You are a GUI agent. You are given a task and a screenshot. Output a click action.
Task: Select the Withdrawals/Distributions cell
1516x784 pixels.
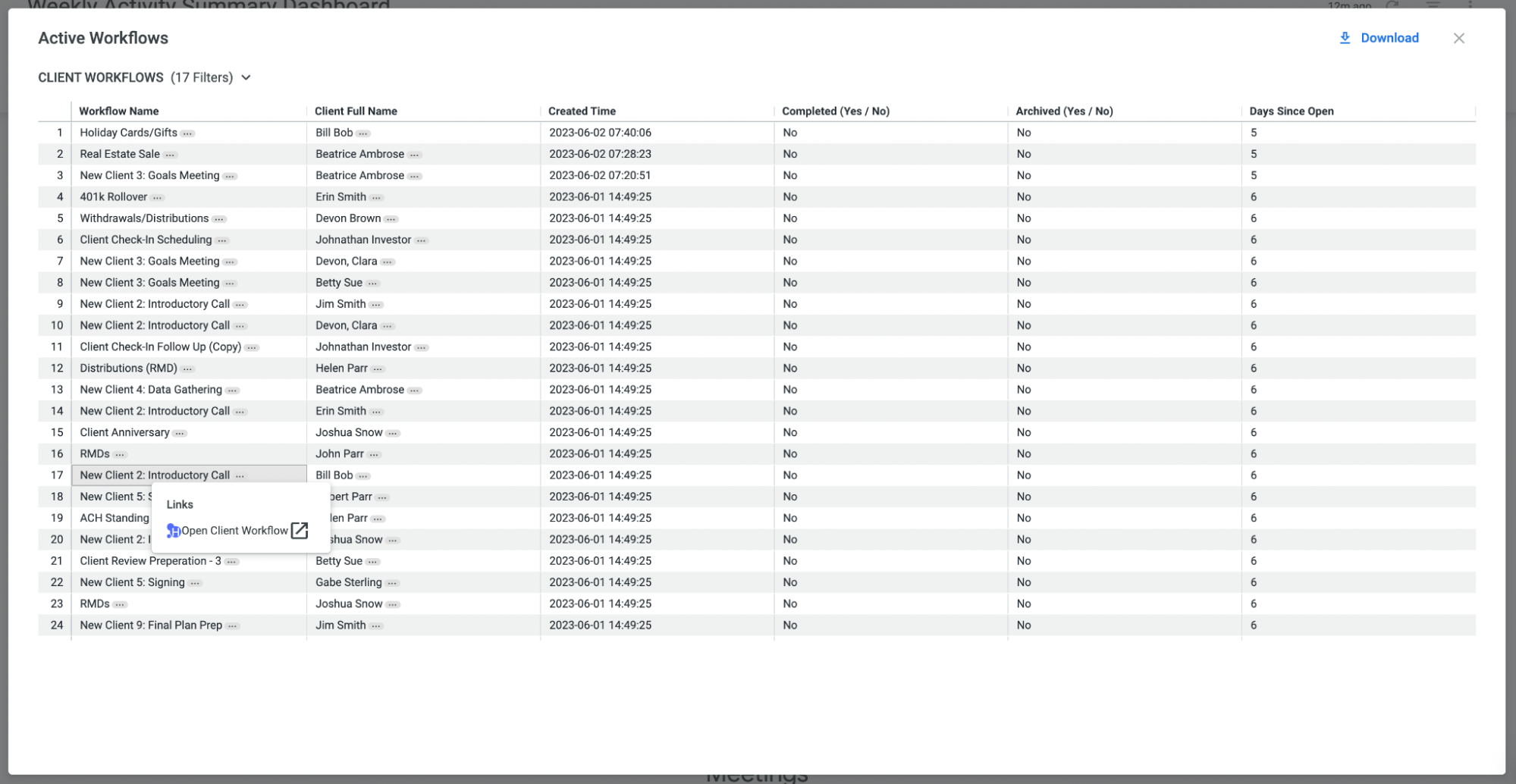(189, 218)
